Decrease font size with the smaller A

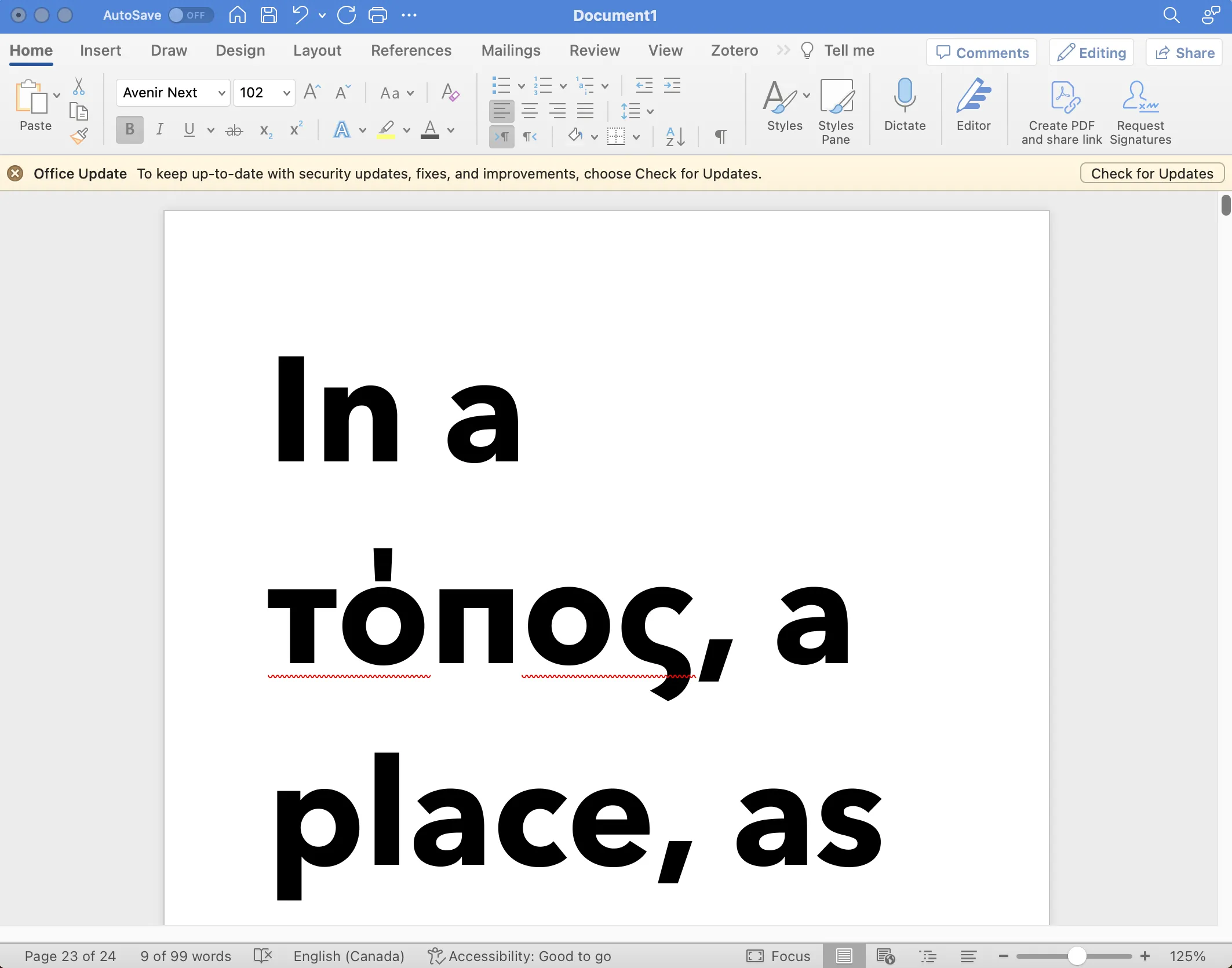(343, 92)
